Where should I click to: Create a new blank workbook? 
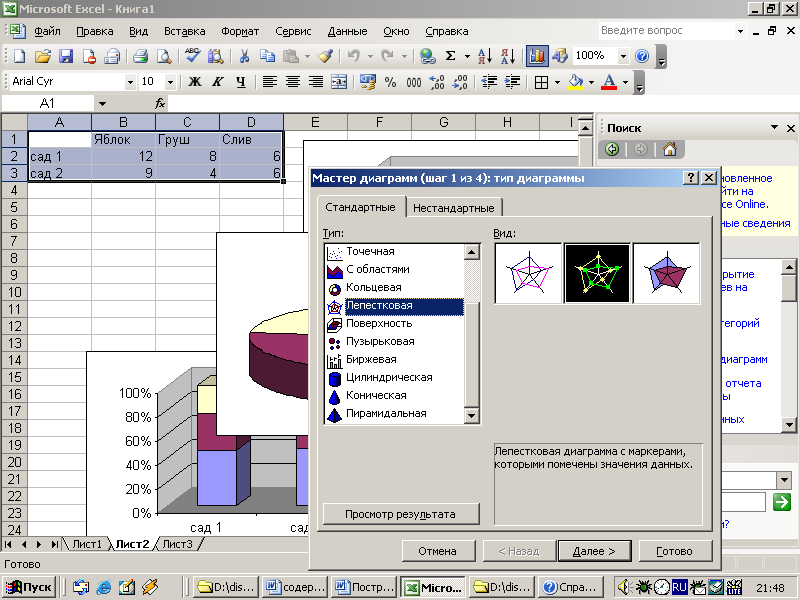pyautogui.click(x=19, y=56)
